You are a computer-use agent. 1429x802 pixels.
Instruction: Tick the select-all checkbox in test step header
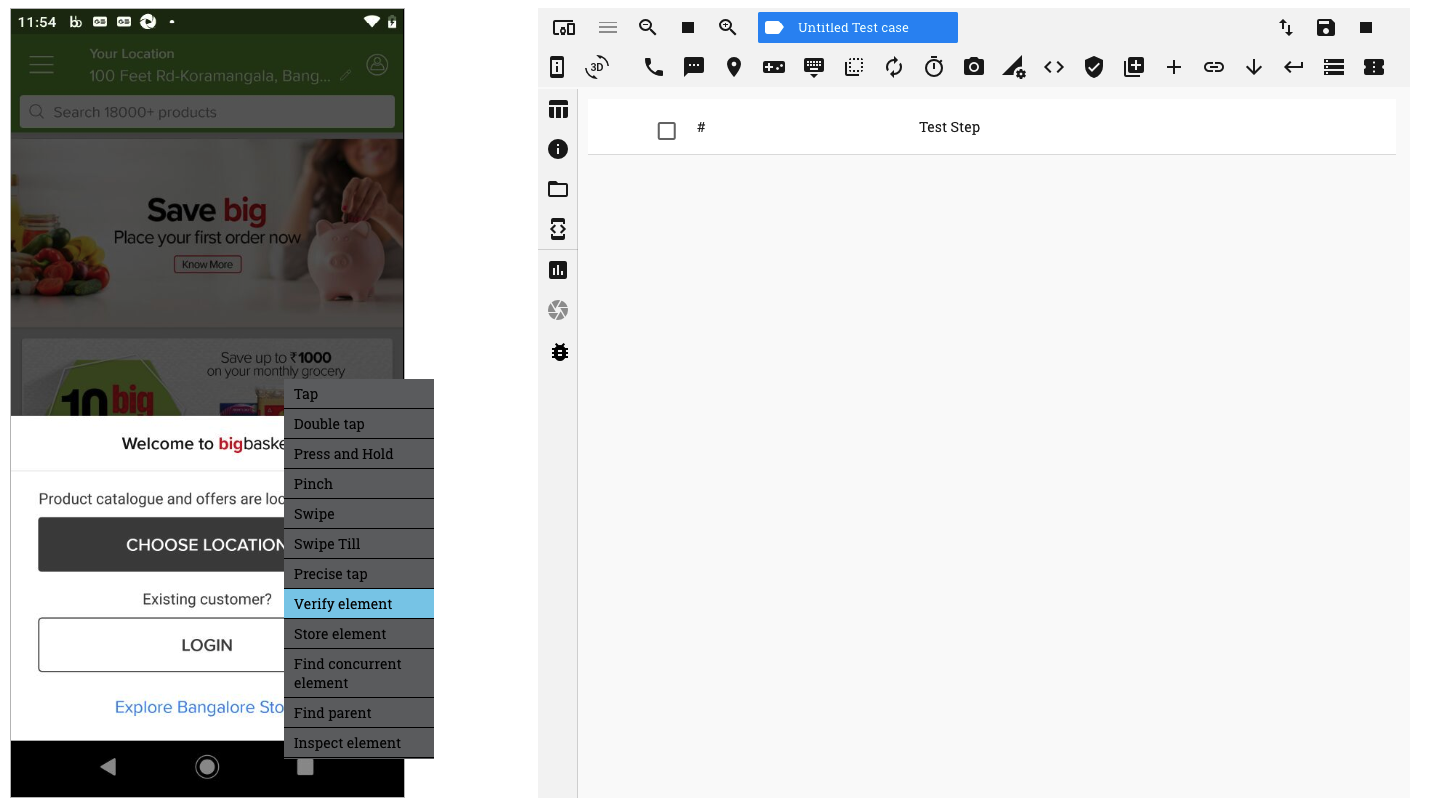pyautogui.click(x=667, y=131)
